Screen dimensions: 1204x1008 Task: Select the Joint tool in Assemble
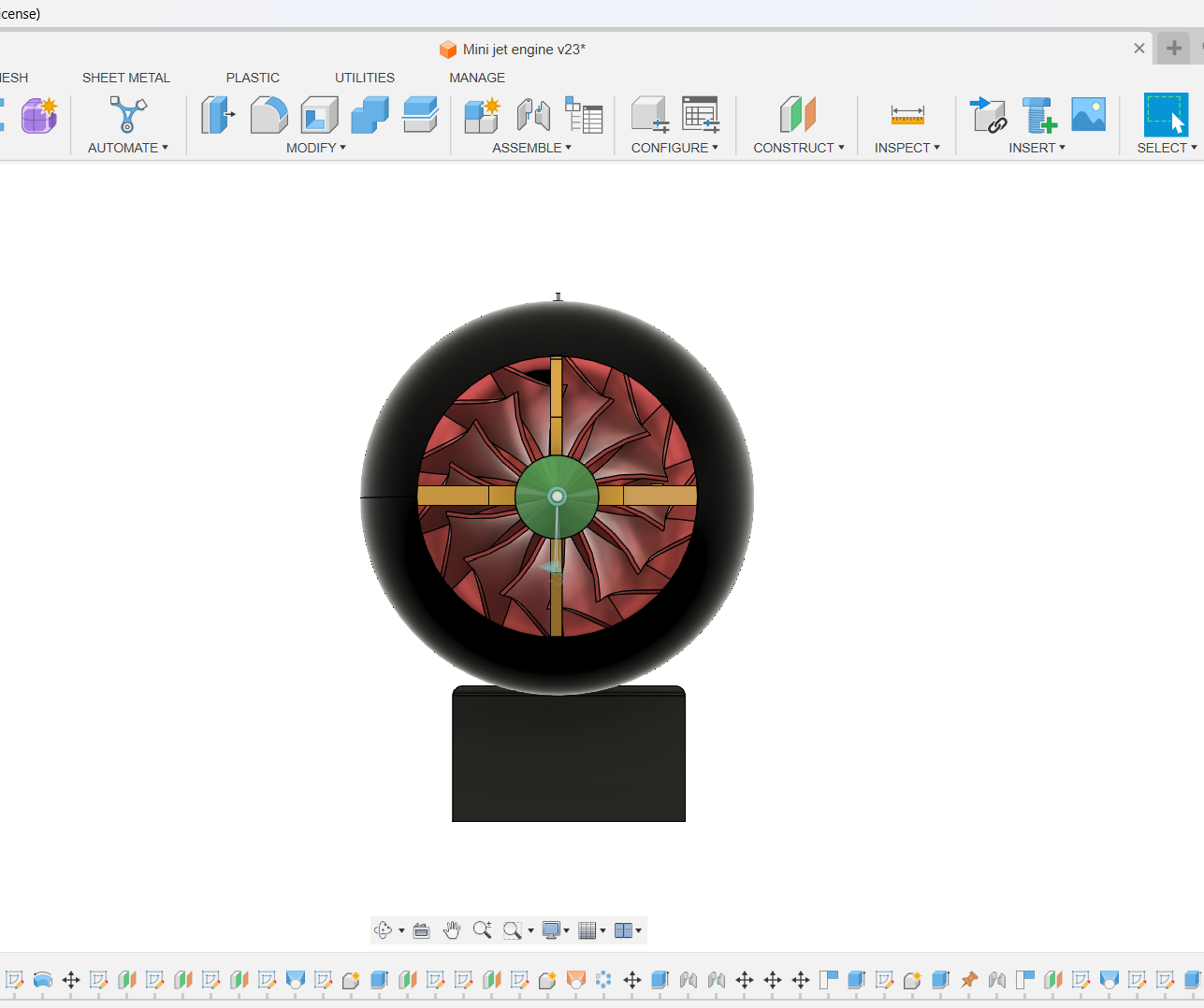tap(533, 115)
